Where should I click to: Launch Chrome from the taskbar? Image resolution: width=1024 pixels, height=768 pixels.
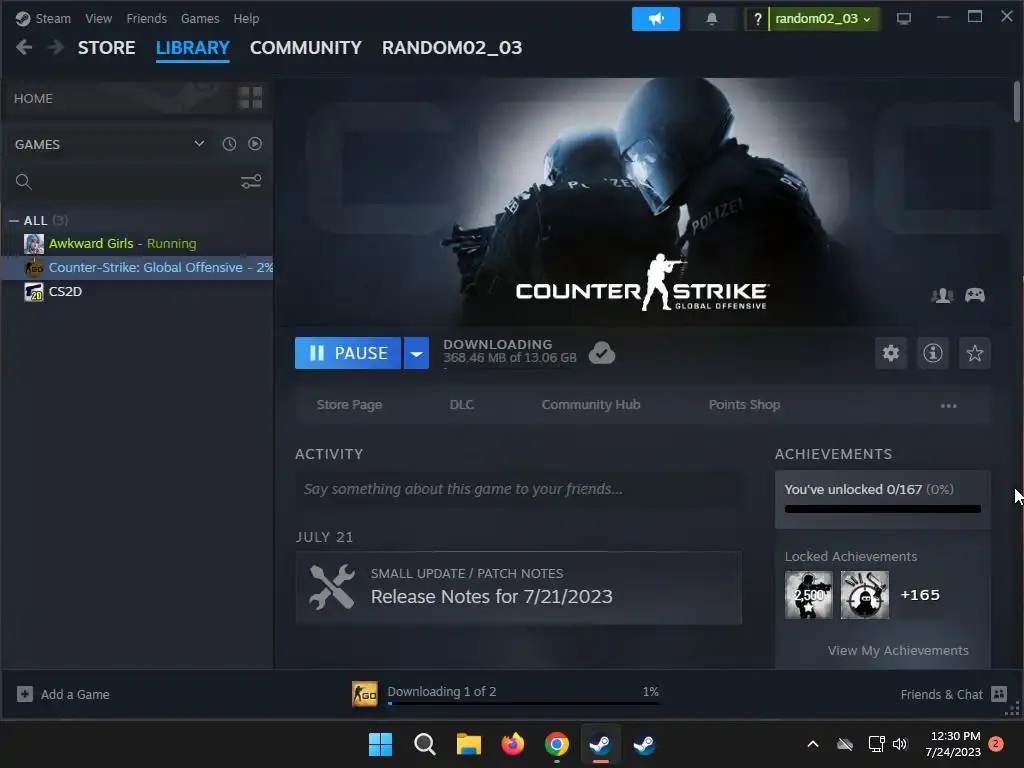[x=556, y=744]
